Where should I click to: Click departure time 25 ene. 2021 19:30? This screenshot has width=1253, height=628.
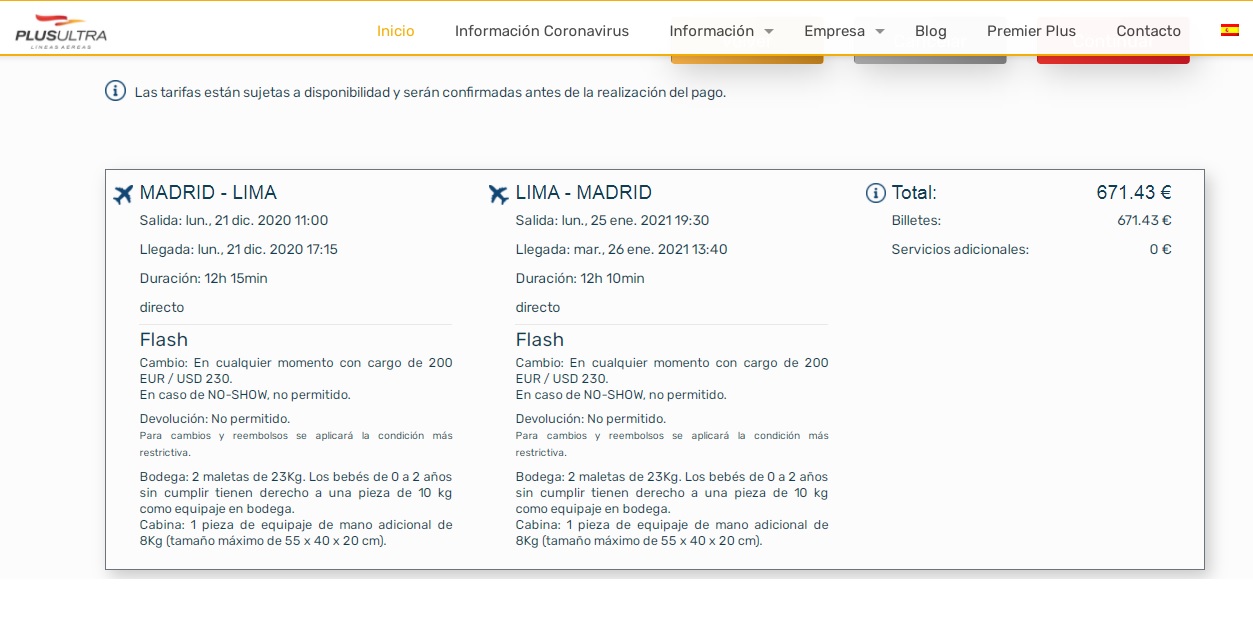(613, 221)
